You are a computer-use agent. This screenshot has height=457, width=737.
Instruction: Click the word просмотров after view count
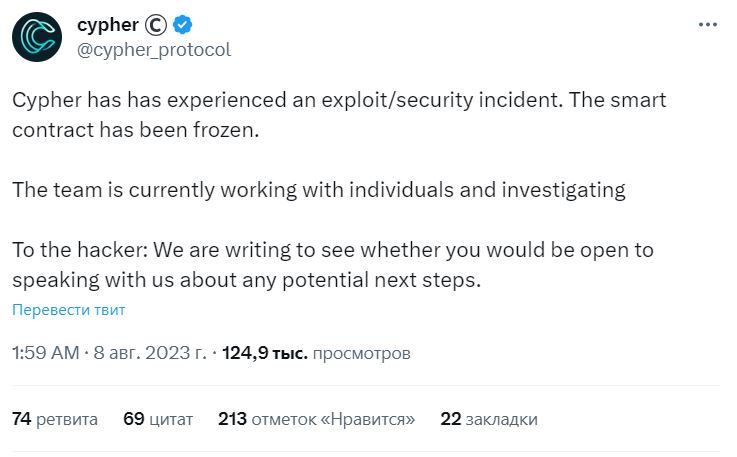[x=361, y=353]
